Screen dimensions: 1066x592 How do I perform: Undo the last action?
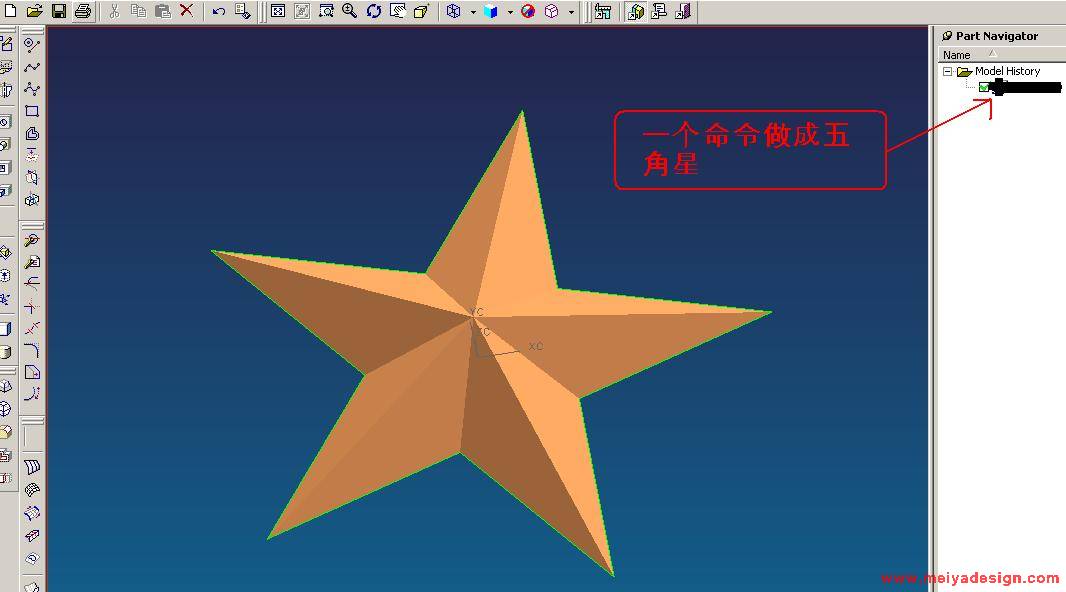point(218,11)
